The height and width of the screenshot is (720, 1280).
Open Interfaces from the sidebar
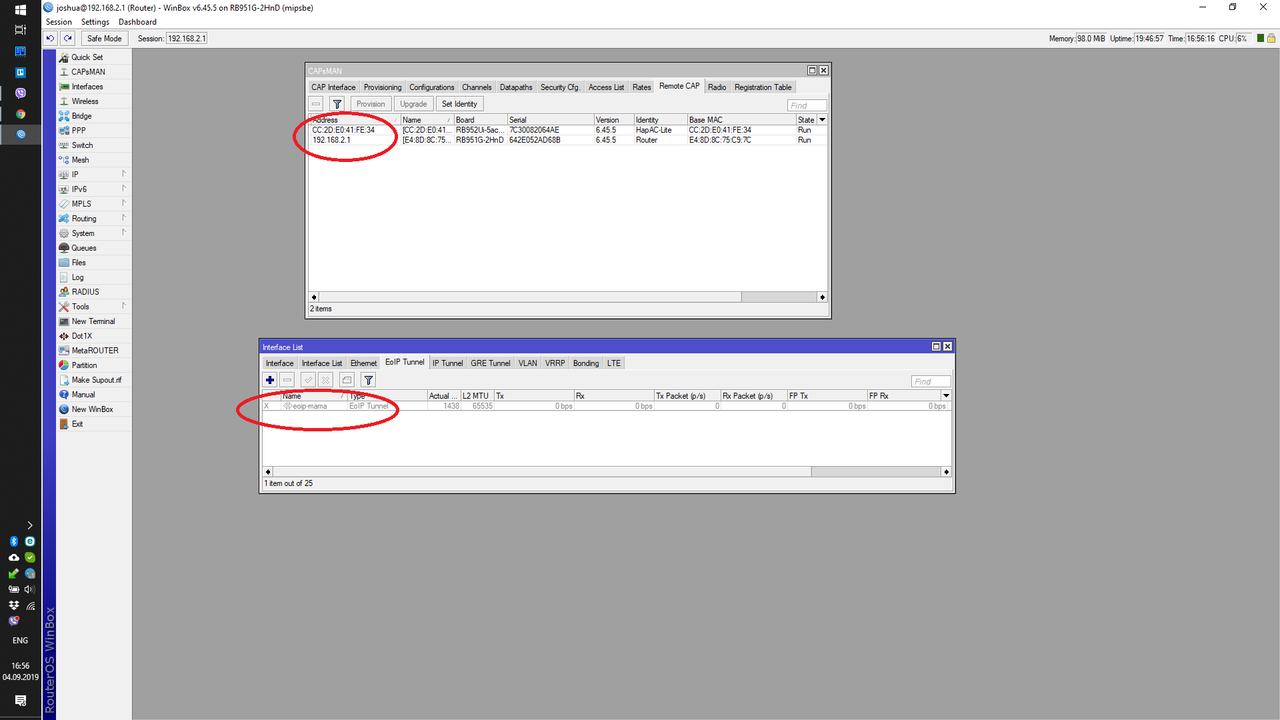click(x=87, y=87)
